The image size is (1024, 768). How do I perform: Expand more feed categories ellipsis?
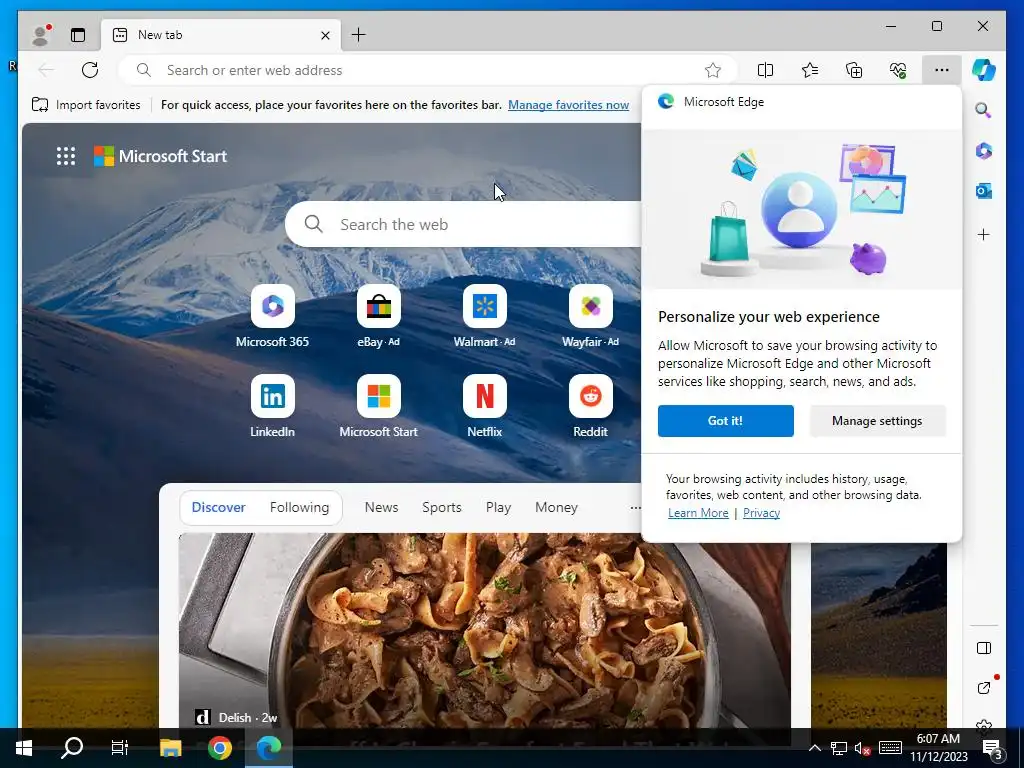[x=635, y=507]
